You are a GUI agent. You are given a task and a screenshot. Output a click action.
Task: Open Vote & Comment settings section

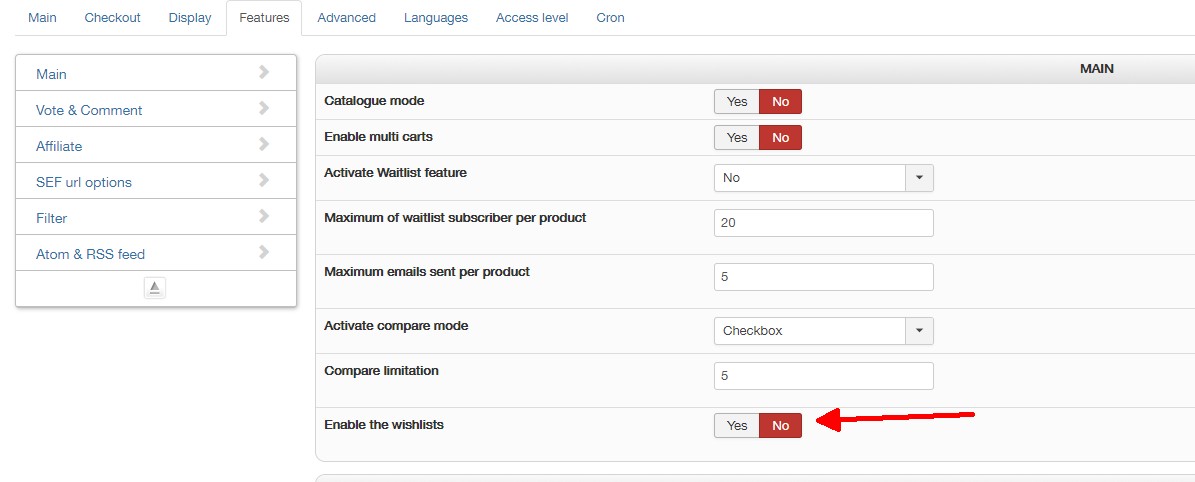pos(89,110)
